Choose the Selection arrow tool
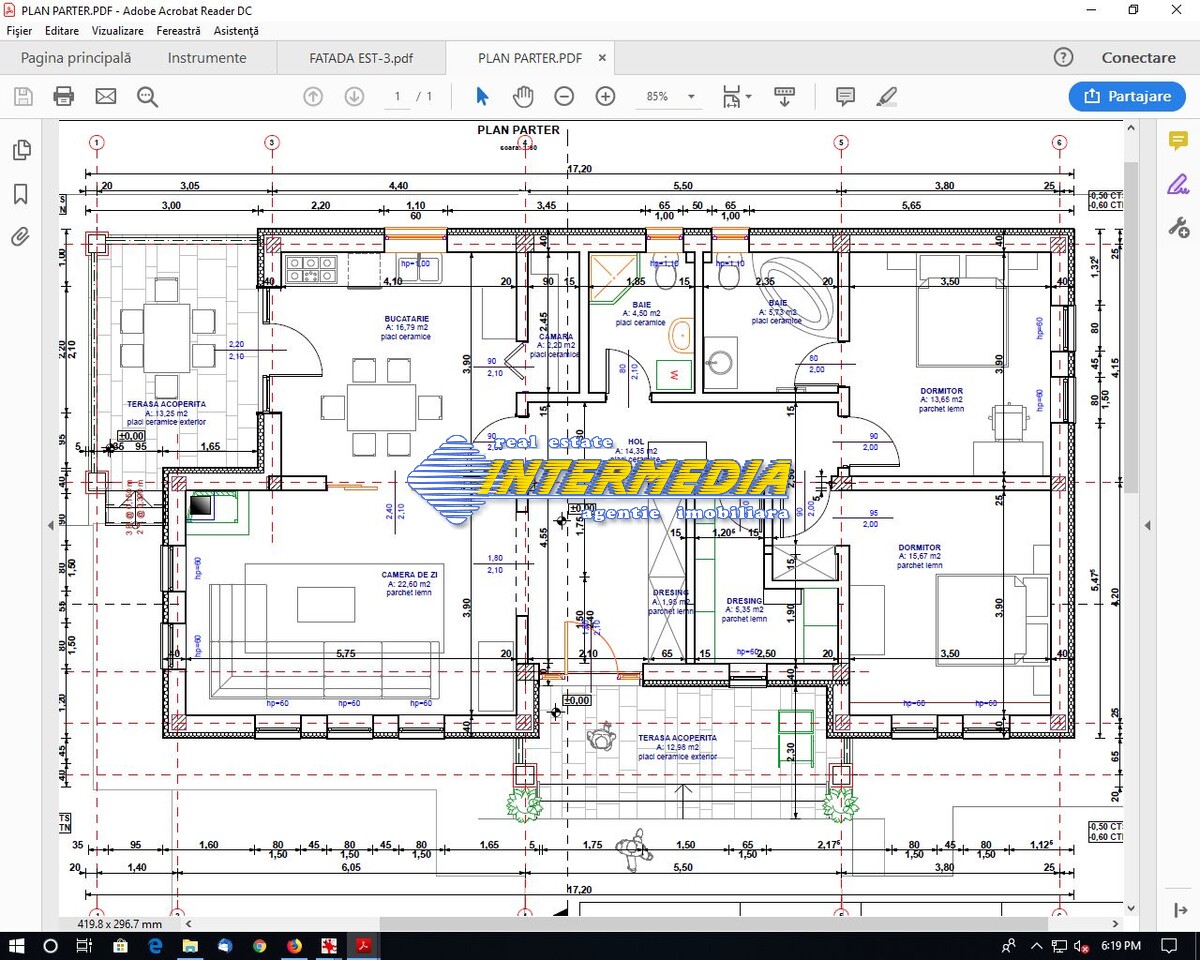1200x960 pixels. [482, 96]
